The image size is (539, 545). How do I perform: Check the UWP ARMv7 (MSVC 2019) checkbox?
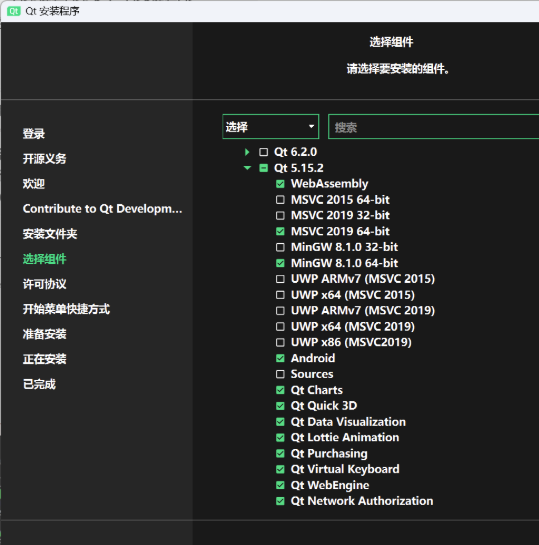[280, 310]
